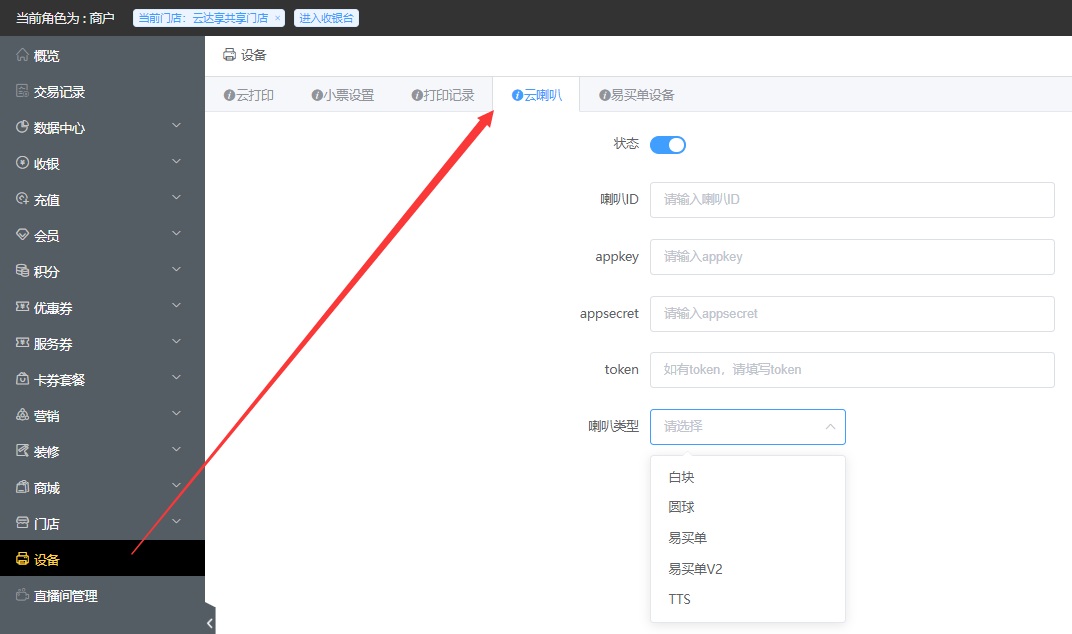
Task: Expand the 积分 menu chevron
Action: [176, 269]
